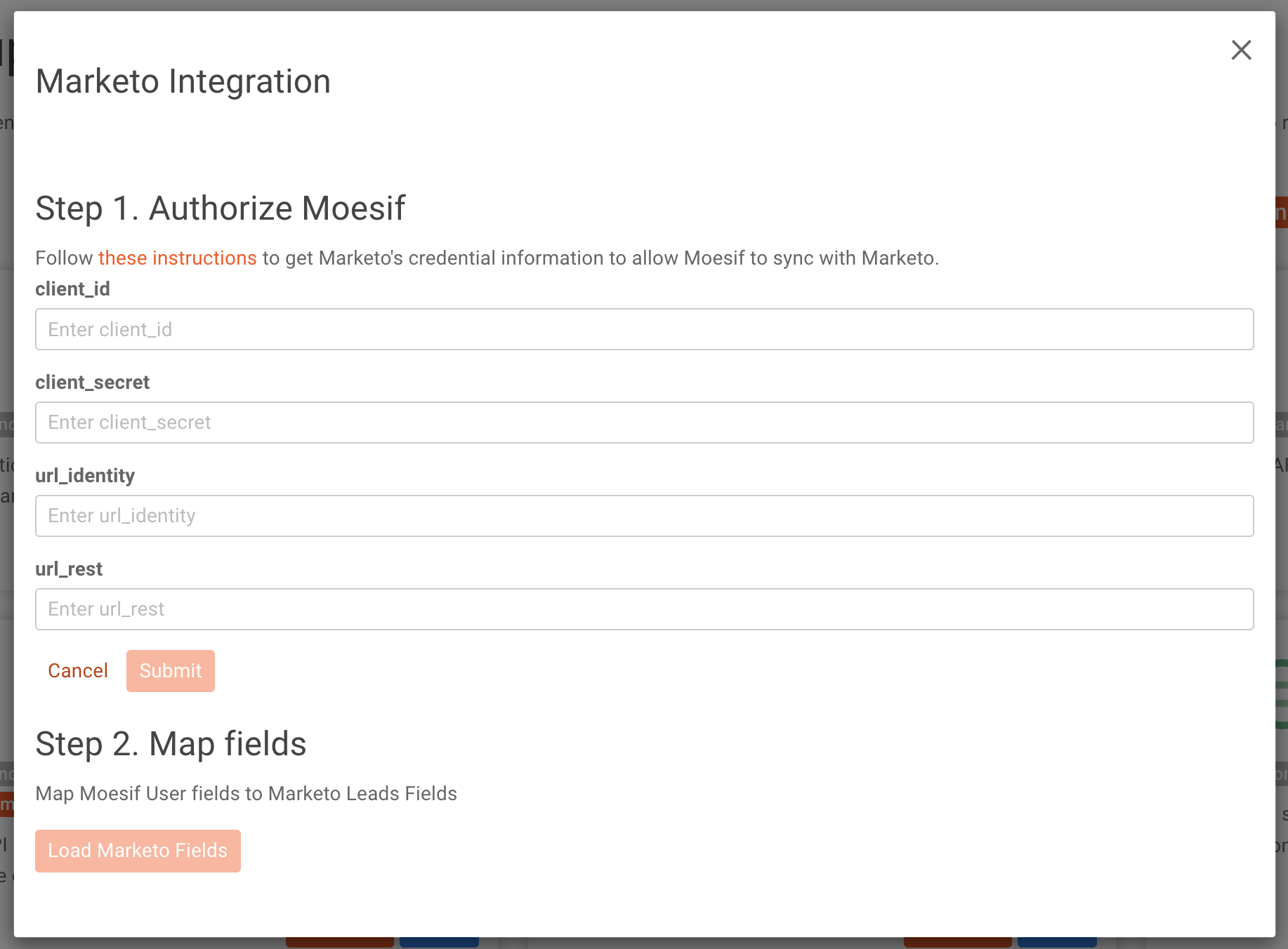Click the client_id field label
The width and height of the screenshot is (1288, 949).
click(x=72, y=289)
